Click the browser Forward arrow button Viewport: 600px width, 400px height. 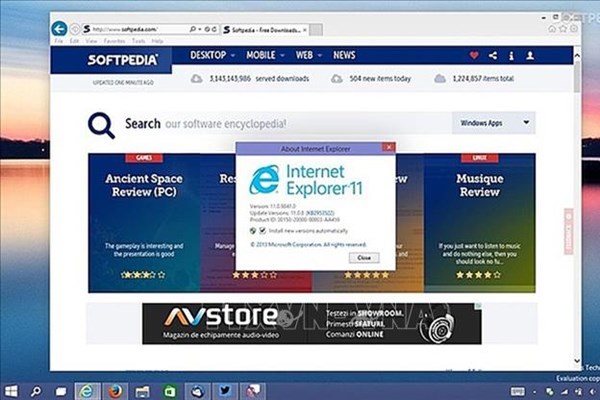[x=75, y=29]
